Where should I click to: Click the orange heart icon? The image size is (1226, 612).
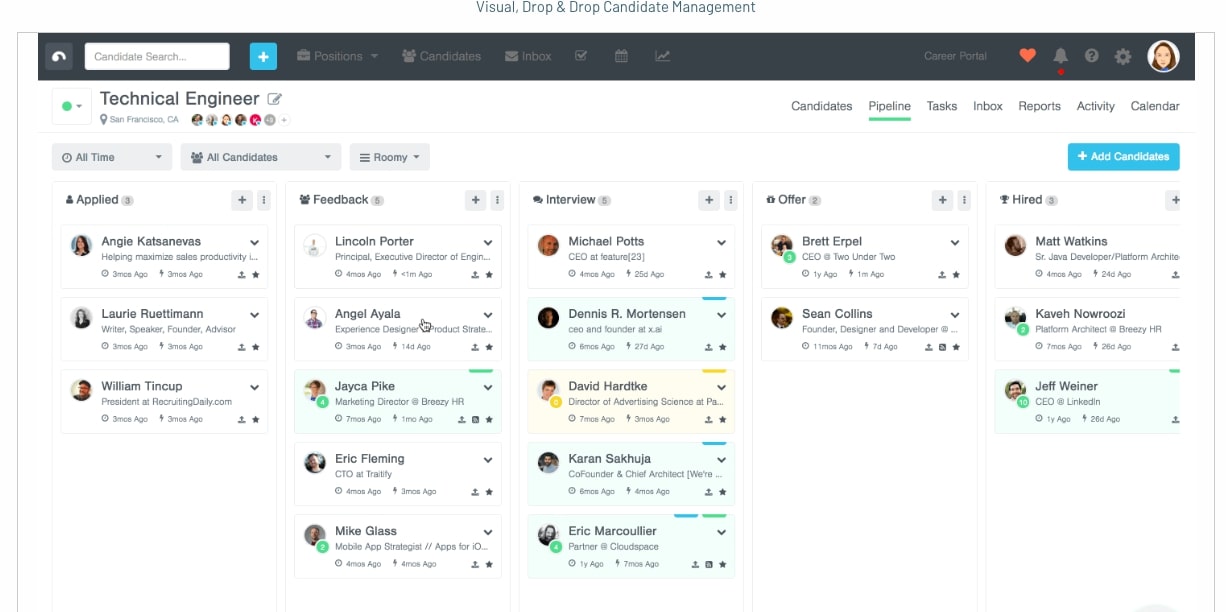1028,56
